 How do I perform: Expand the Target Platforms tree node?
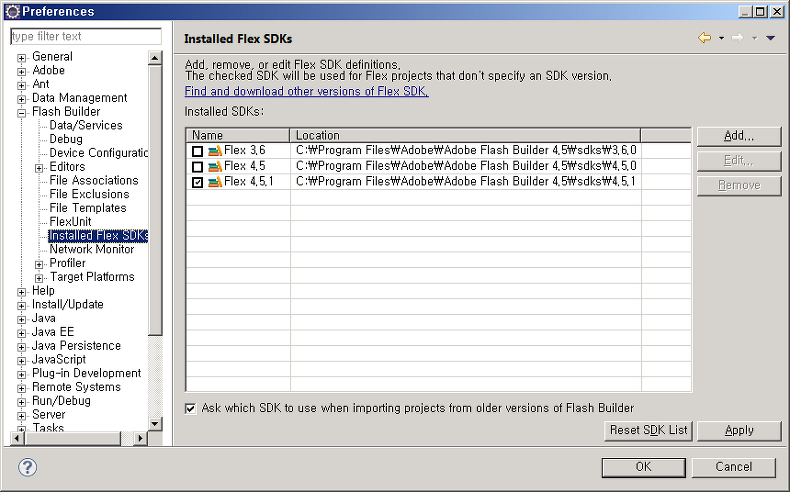[x=39, y=278]
